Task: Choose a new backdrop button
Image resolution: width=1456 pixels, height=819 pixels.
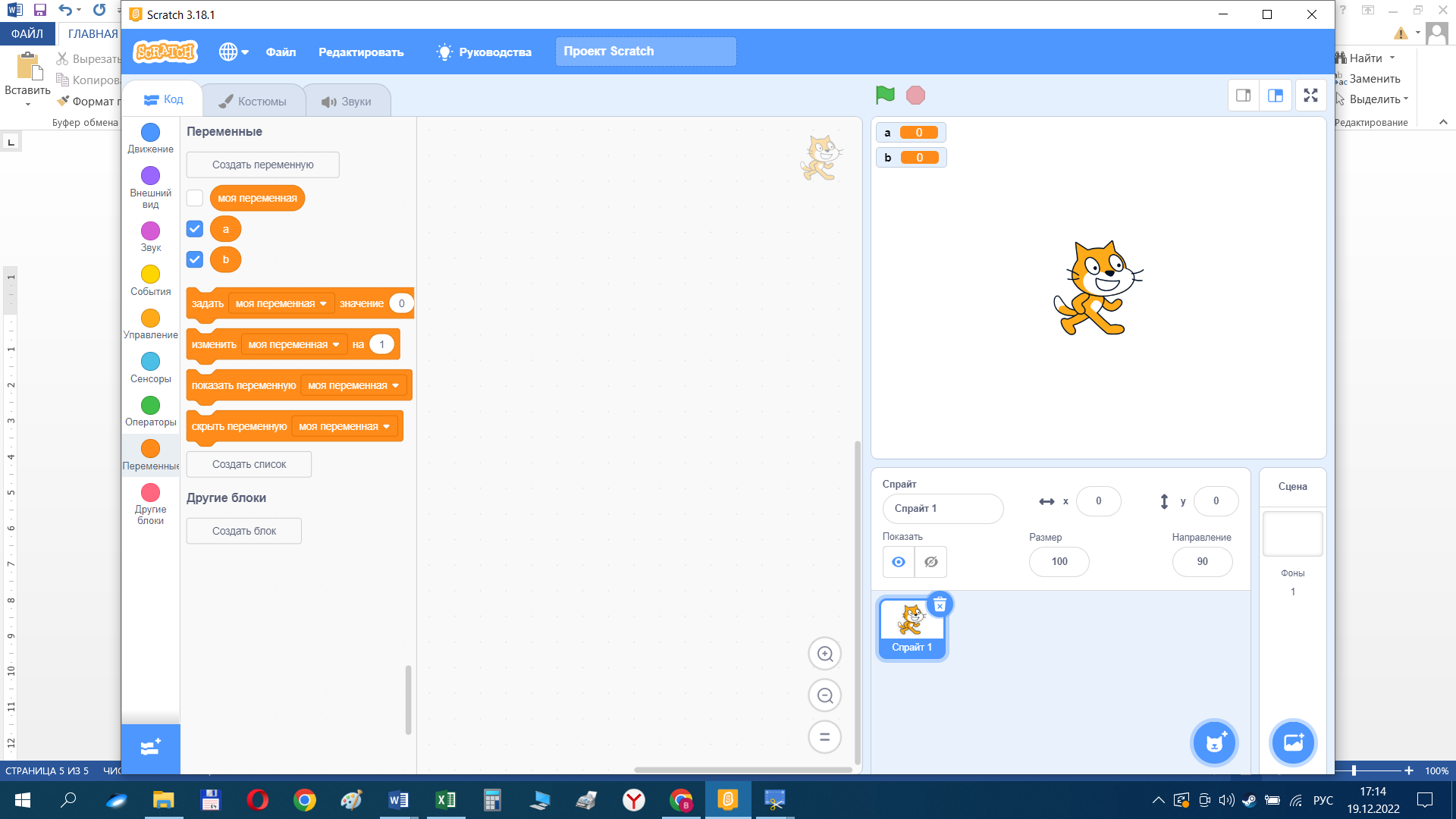Action: pyautogui.click(x=1293, y=742)
